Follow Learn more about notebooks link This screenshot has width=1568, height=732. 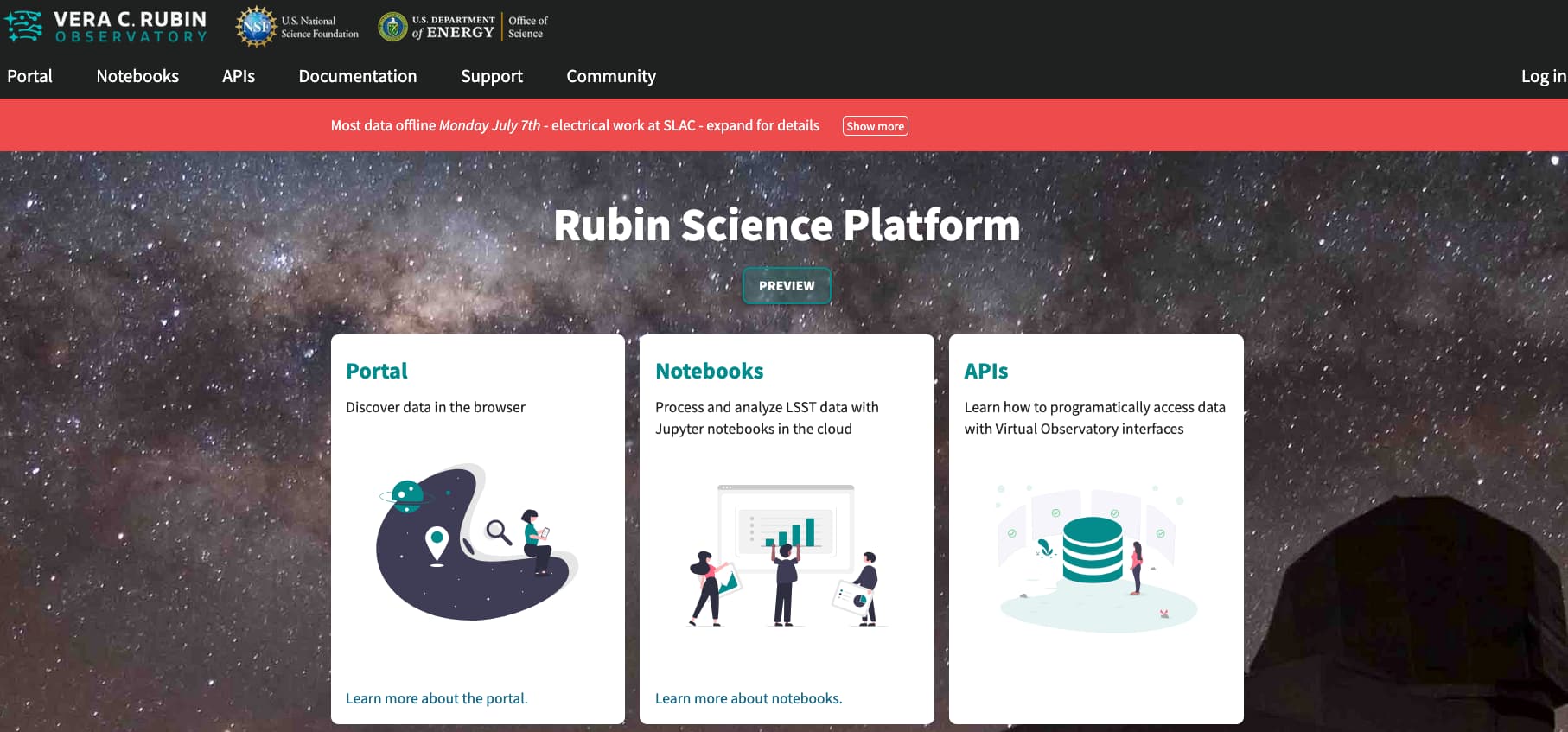coord(749,698)
